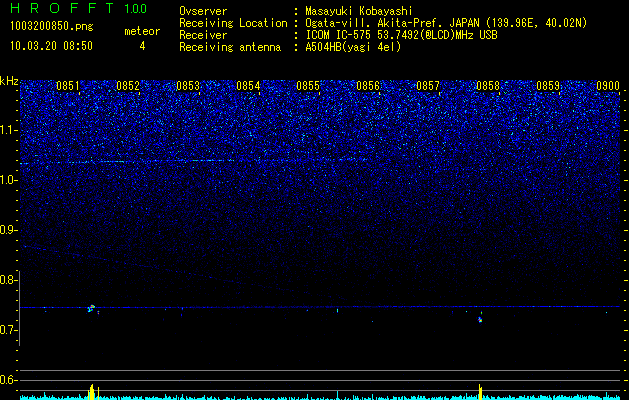Screen dimensions: 629x400
Task: Click the 0.8 kHz axis label
Action: [9, 280]
